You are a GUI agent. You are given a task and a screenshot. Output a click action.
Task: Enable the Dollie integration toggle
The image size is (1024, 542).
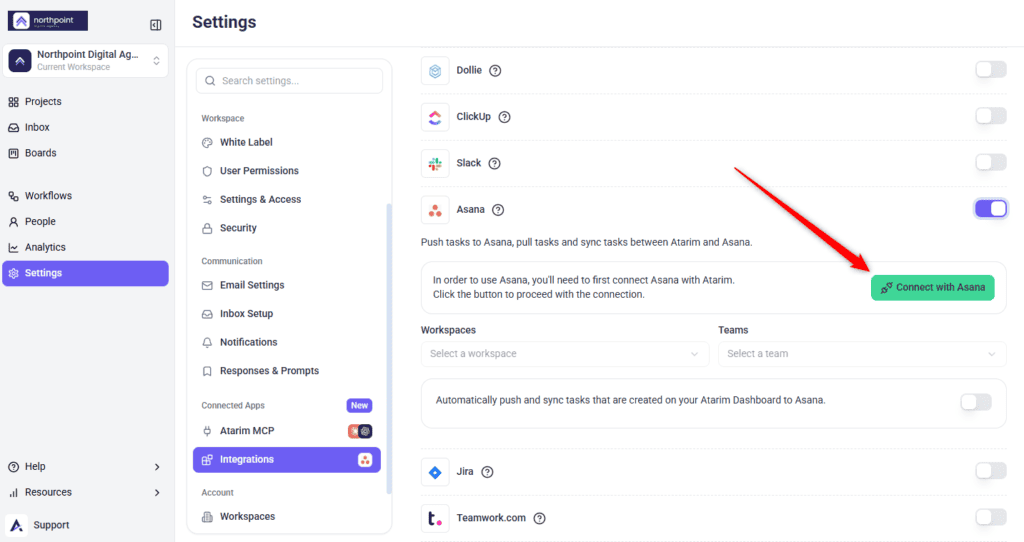coord(991,69)
